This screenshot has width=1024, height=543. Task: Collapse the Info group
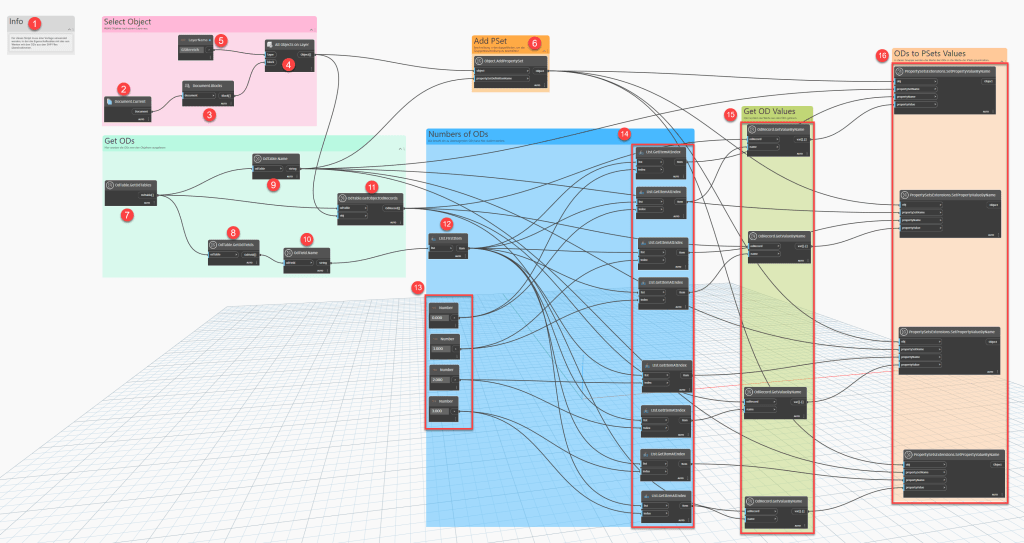tap(69, 31)
